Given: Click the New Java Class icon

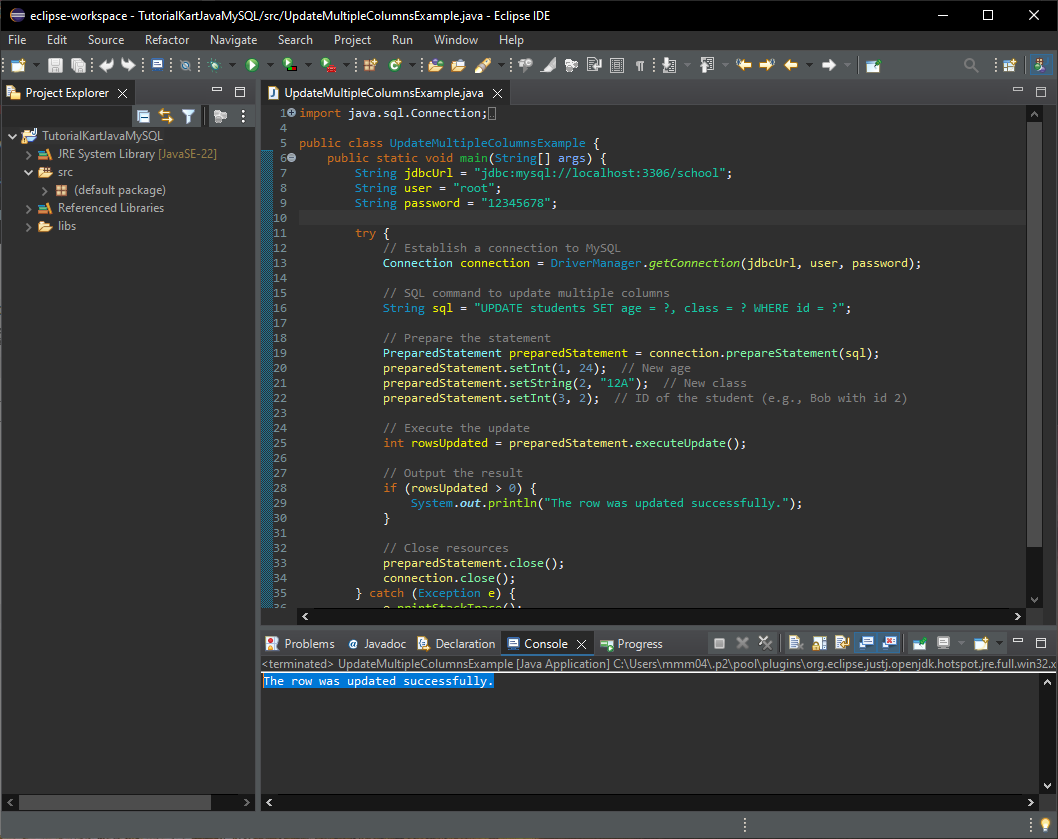Looking at the screenshot, I should [x=396, y=65].
